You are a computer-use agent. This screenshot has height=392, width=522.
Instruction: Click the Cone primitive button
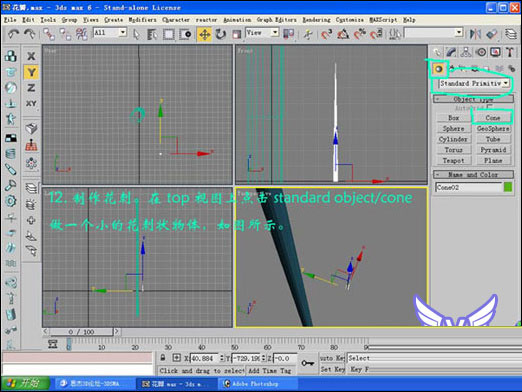coord(493,118)
